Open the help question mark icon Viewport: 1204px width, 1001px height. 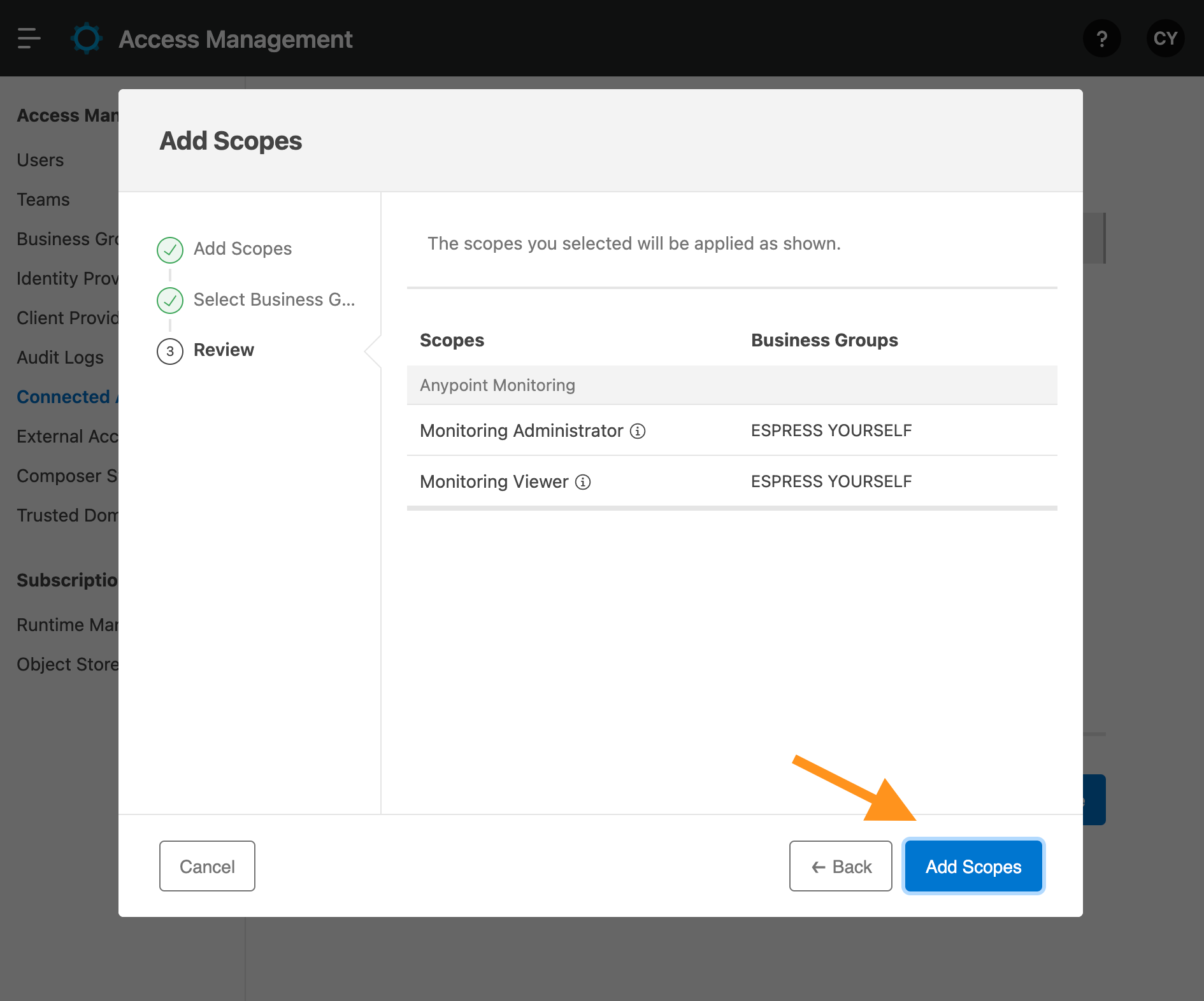(x=1101, y=38)
